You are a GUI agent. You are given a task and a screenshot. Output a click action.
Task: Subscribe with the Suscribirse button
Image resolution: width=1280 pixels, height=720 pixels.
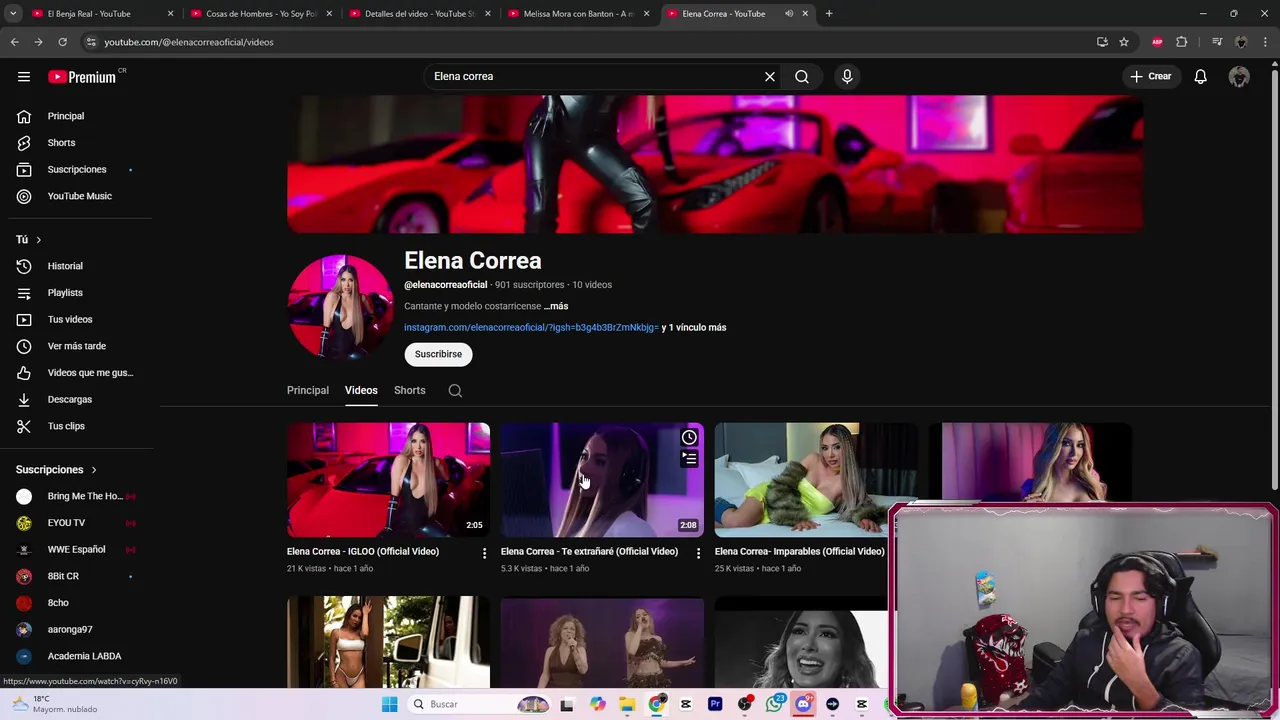coord(438,354)
